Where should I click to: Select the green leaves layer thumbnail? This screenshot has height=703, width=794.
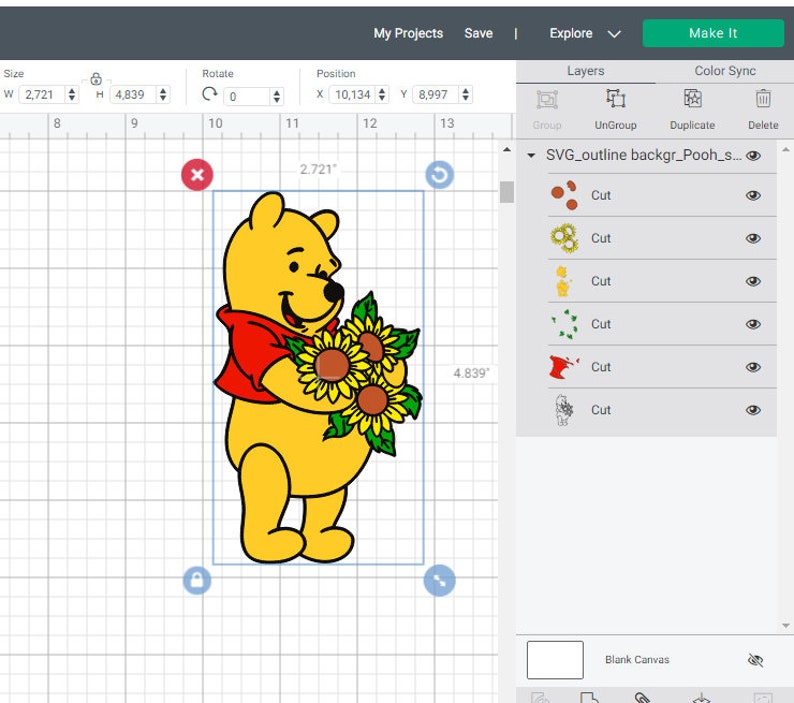pos(564,324)
